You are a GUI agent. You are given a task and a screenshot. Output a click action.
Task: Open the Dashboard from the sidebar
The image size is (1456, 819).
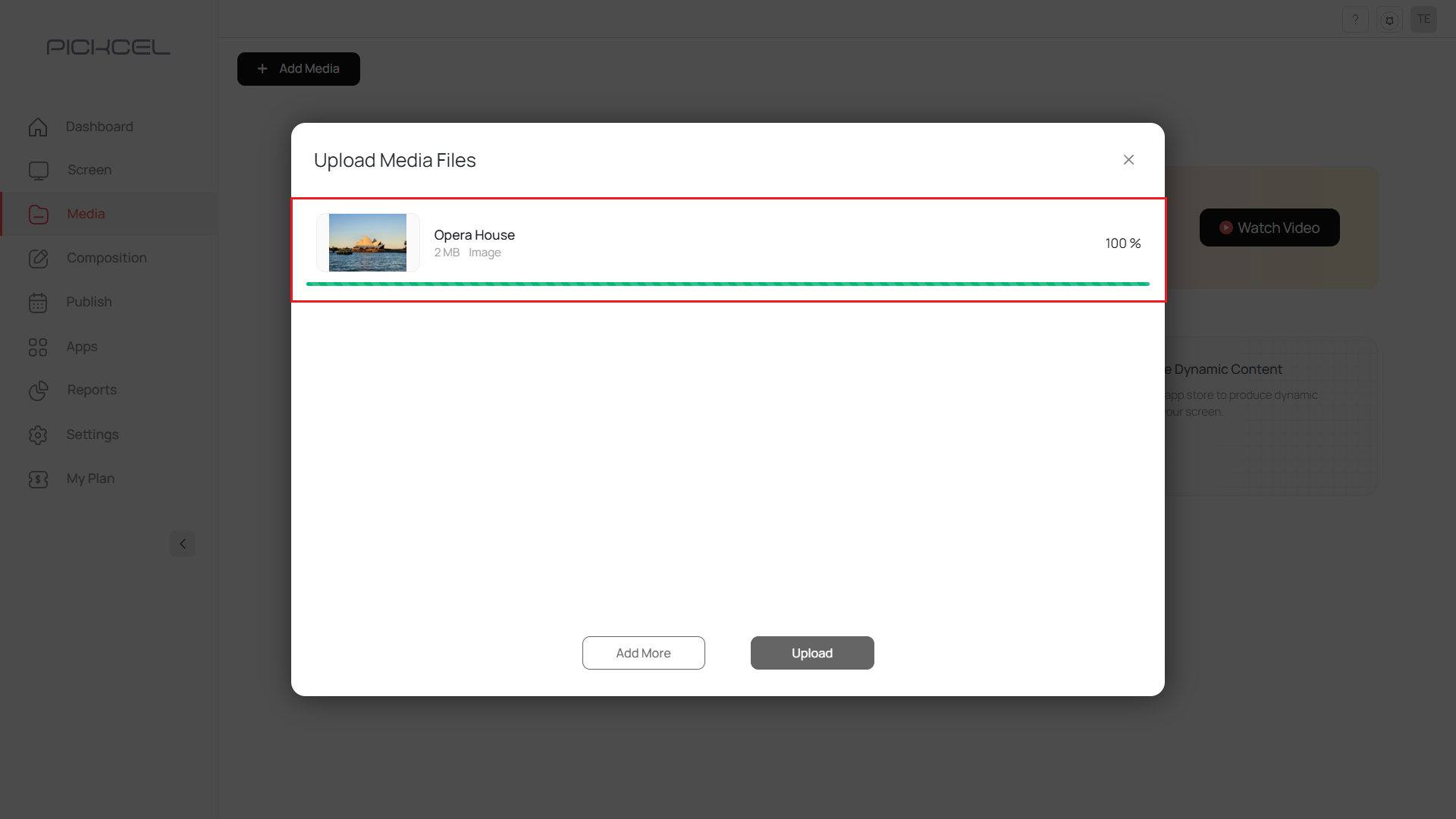coord(38,127)
